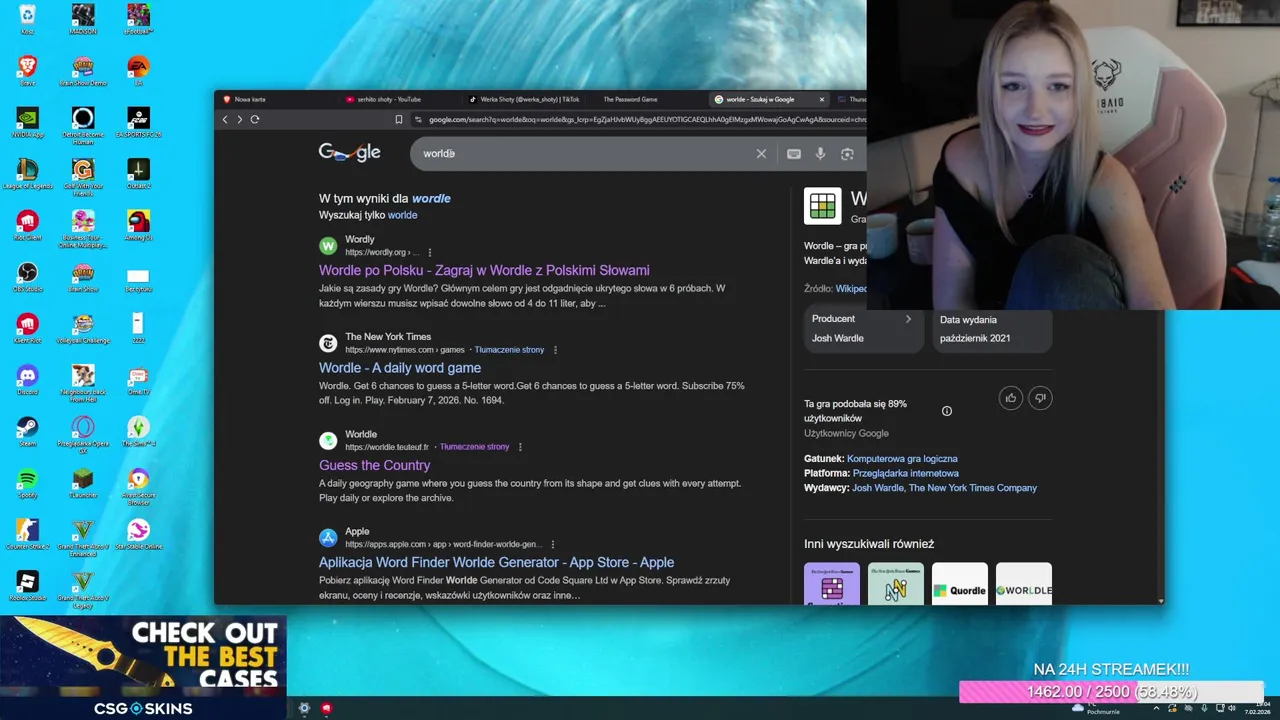Go back using the browser back arrow

click(x=225, y=119)
